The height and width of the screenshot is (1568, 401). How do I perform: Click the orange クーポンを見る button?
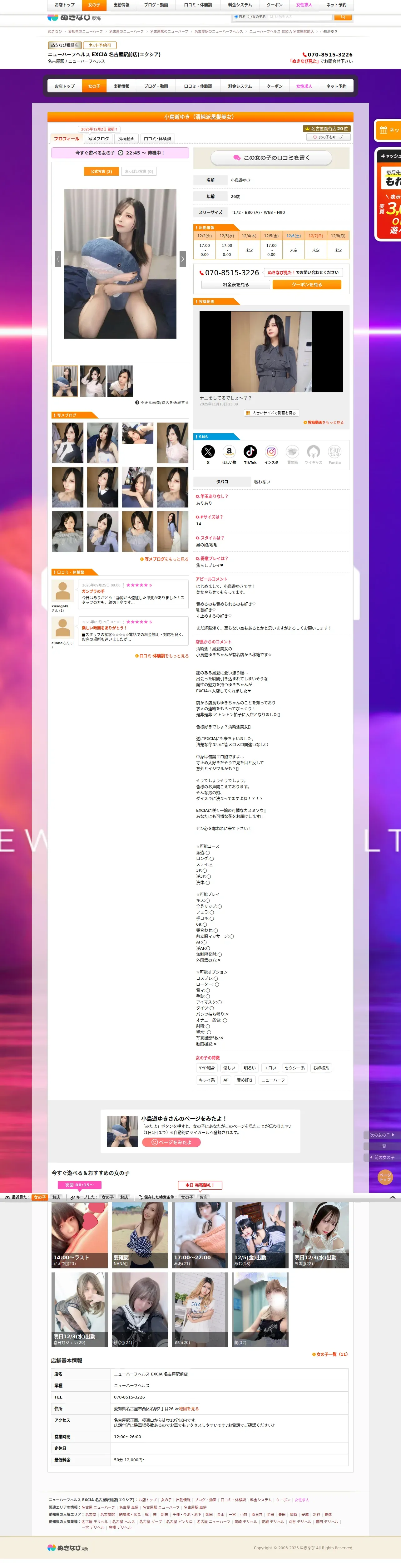(307, 284)
